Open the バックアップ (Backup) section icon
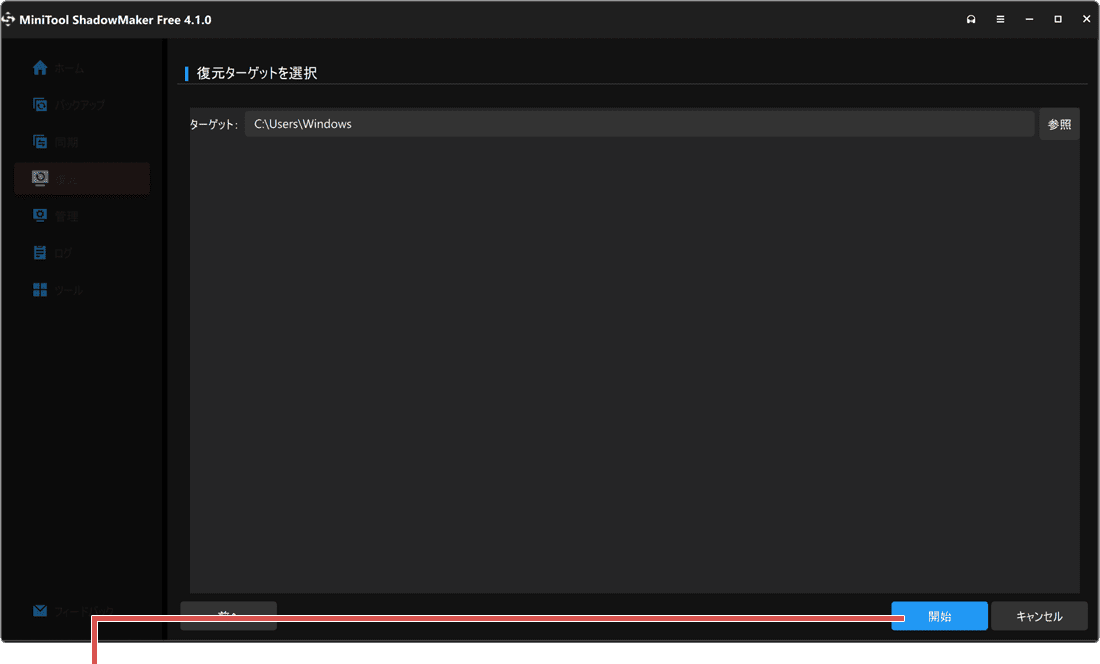Screen dimensions: 1100x664 point(40,104)
